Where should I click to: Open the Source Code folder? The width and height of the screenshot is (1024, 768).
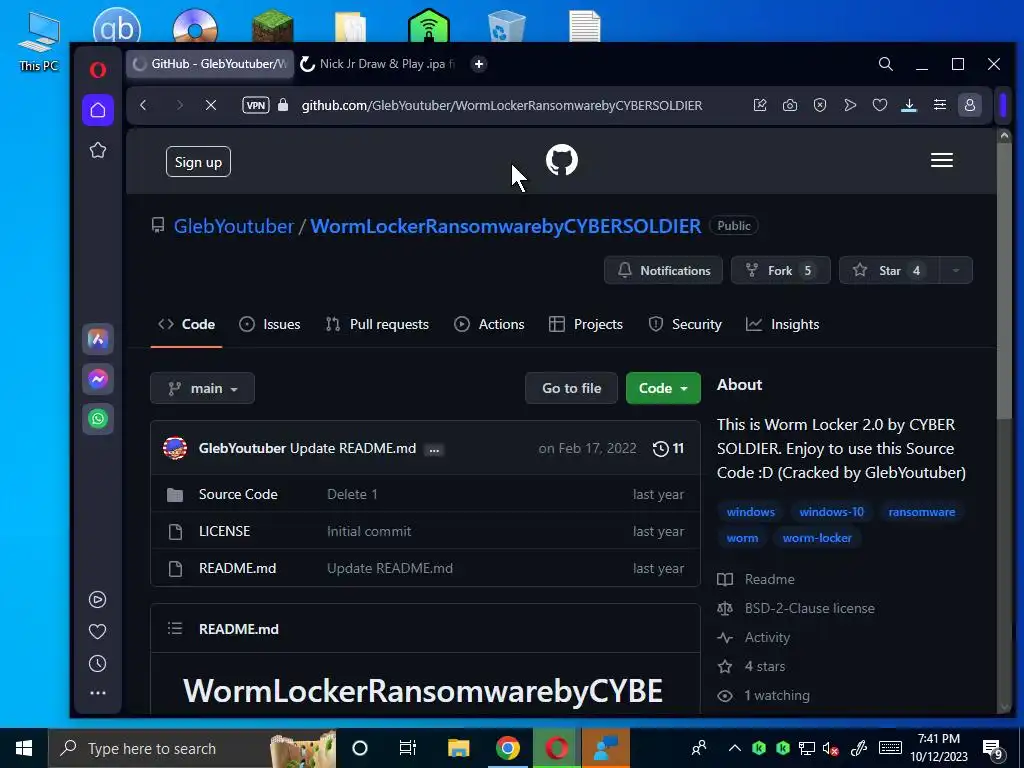click(238, 494)
